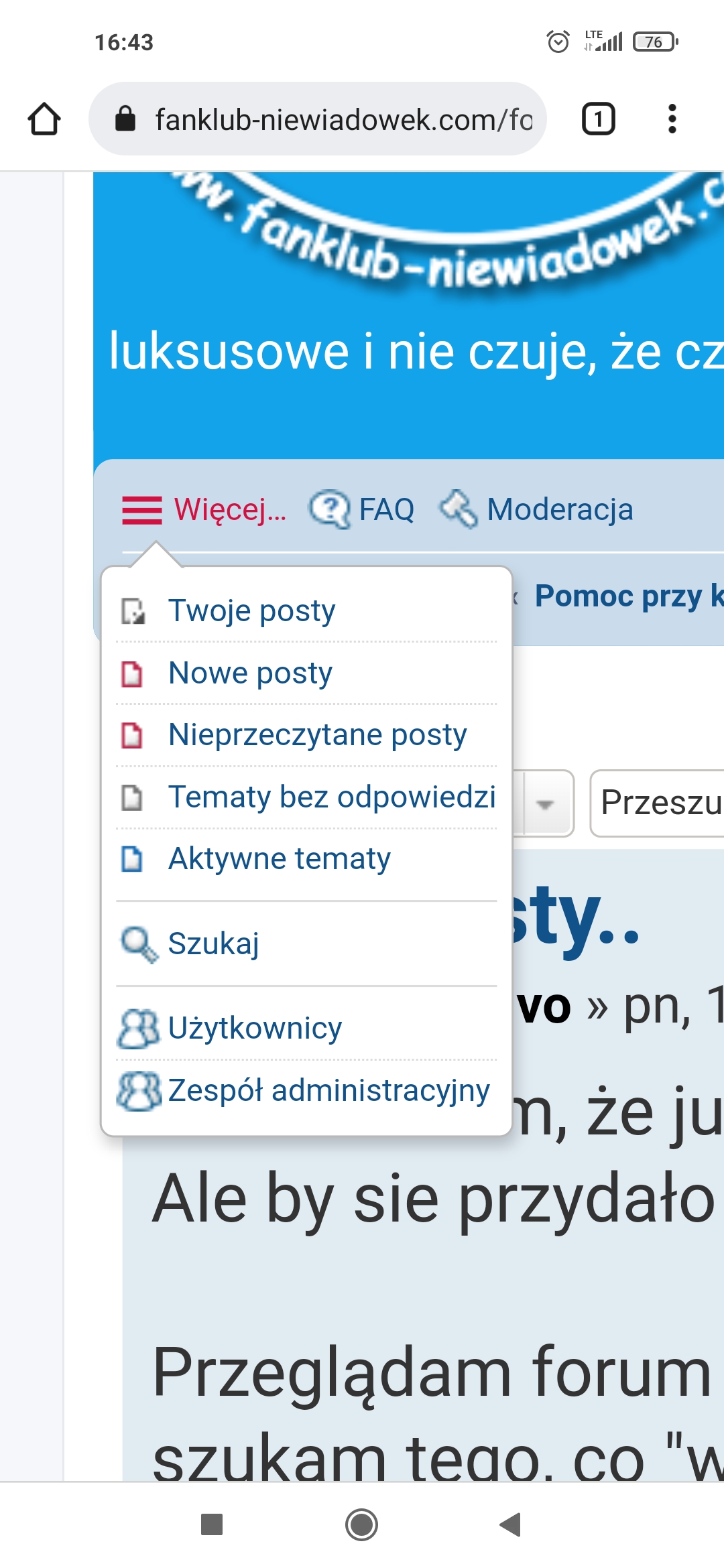The height and width of the screenshot is (1568, 724).
Task: Open the Moderacja link
Action: (560, 509)
